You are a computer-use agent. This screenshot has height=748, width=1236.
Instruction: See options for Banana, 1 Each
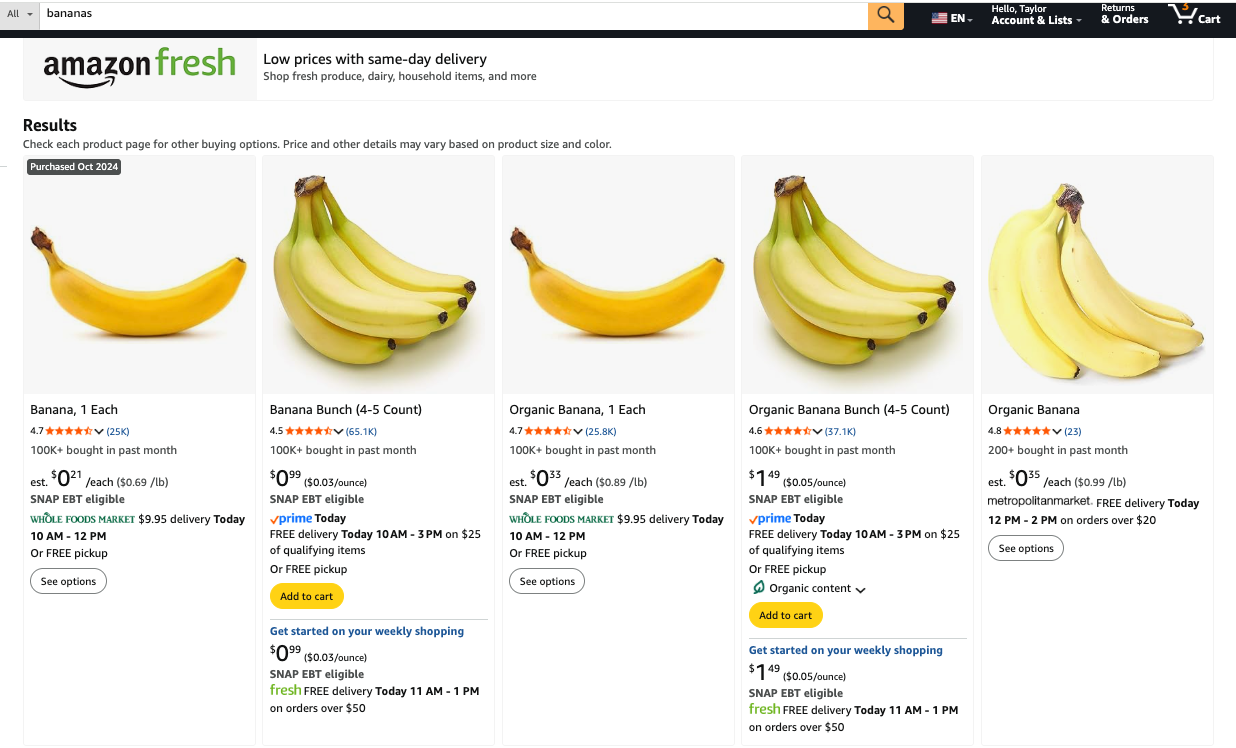[x=68, y=581]
